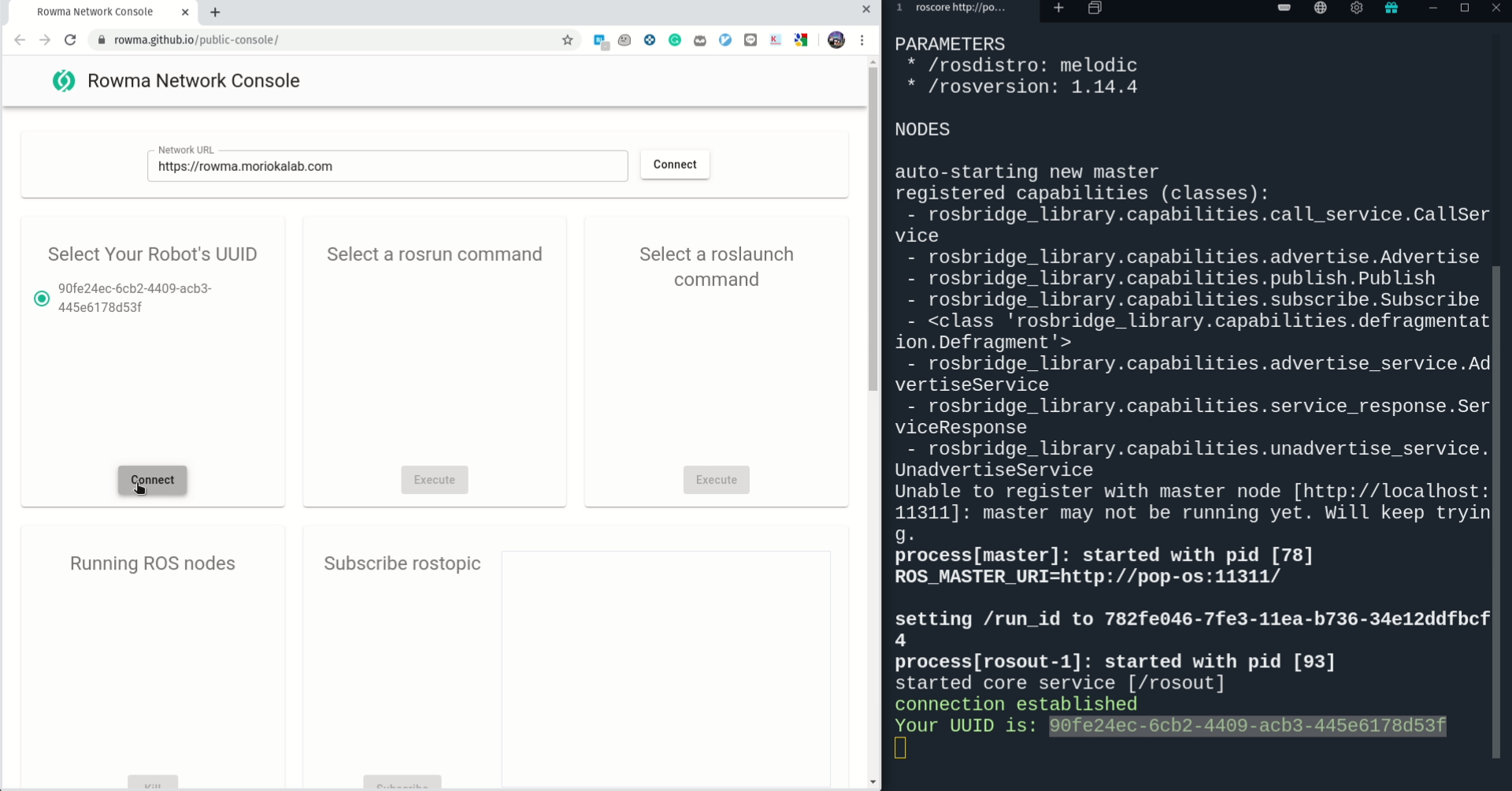Screen dimensions: 1512x791
Task: Open the LINE extension icon
Action: tap(750, 40)
